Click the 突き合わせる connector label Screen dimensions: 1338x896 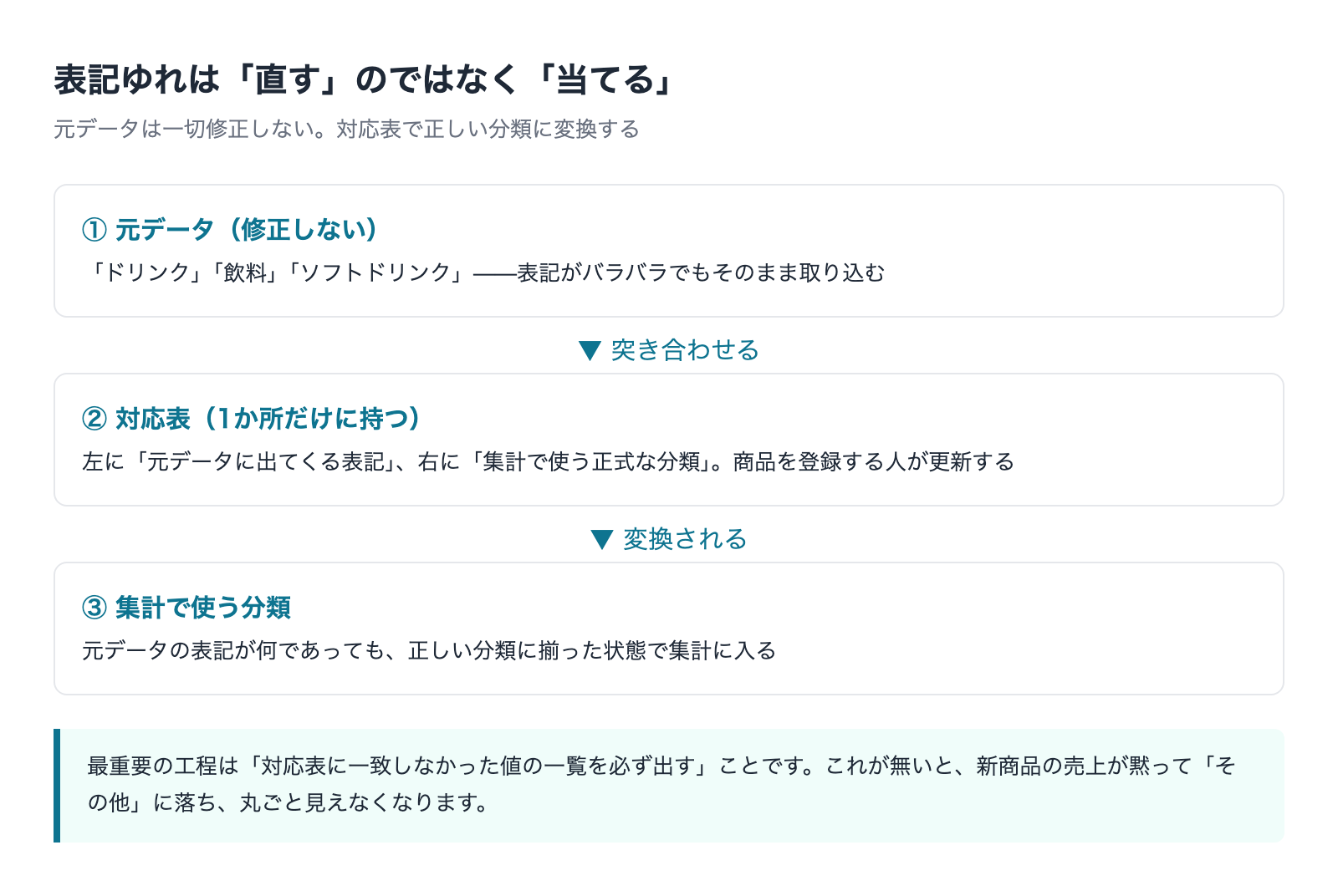(685, 349)
